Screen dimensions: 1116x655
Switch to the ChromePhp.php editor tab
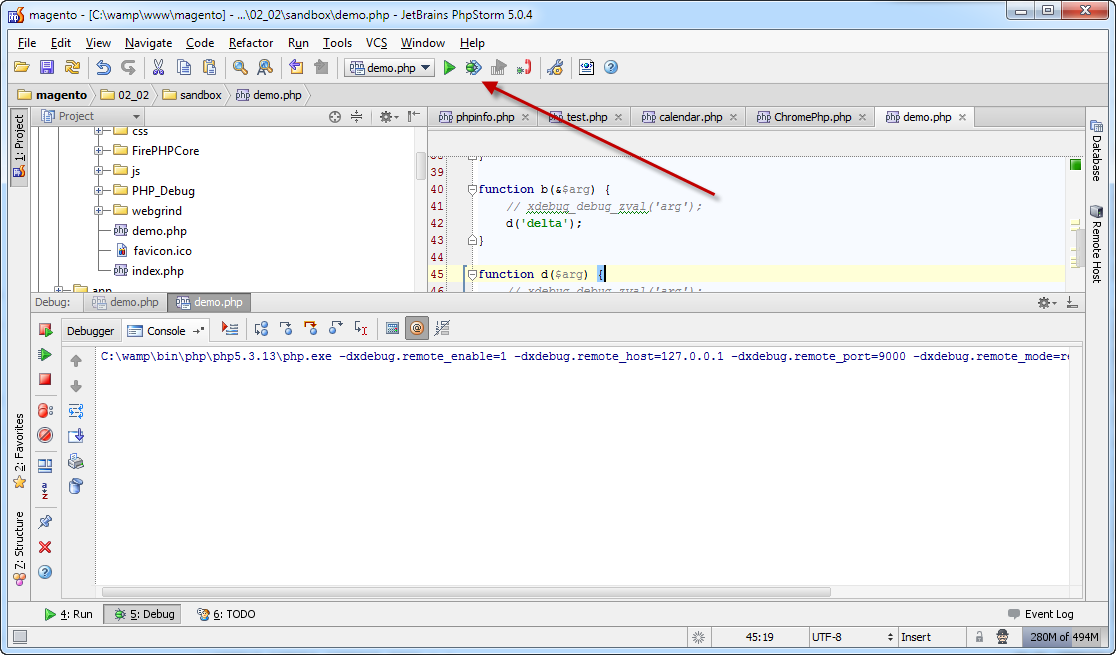click(x=811, y=117)
